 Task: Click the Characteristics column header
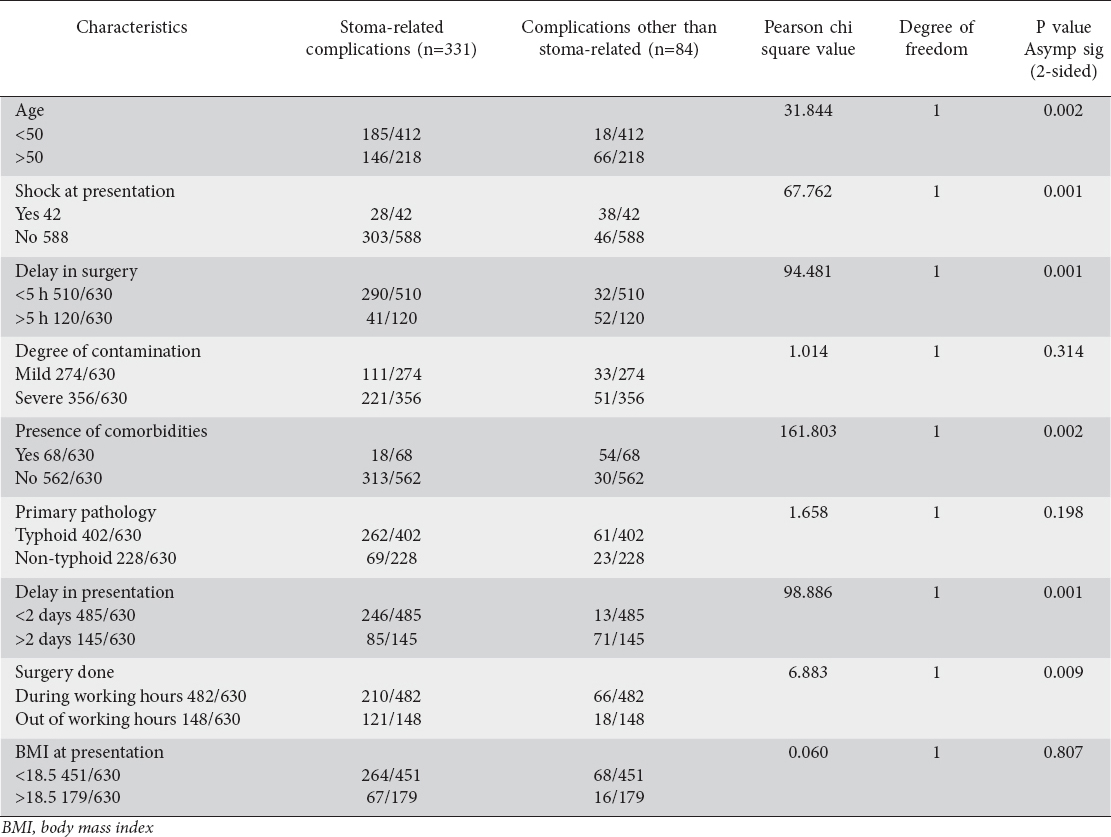(x=132, y=27)
